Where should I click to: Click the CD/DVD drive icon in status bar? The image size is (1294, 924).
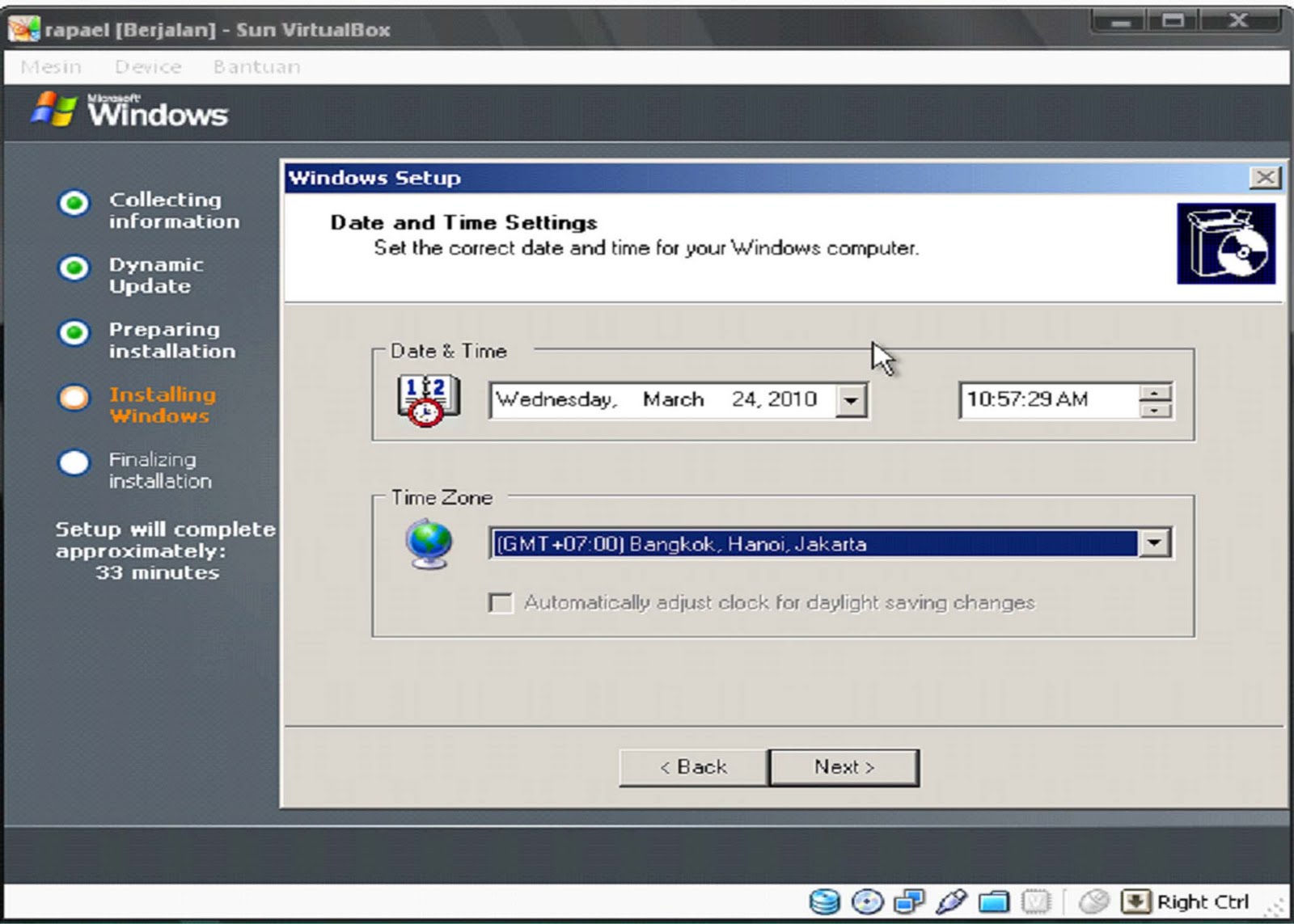point(868,901)
